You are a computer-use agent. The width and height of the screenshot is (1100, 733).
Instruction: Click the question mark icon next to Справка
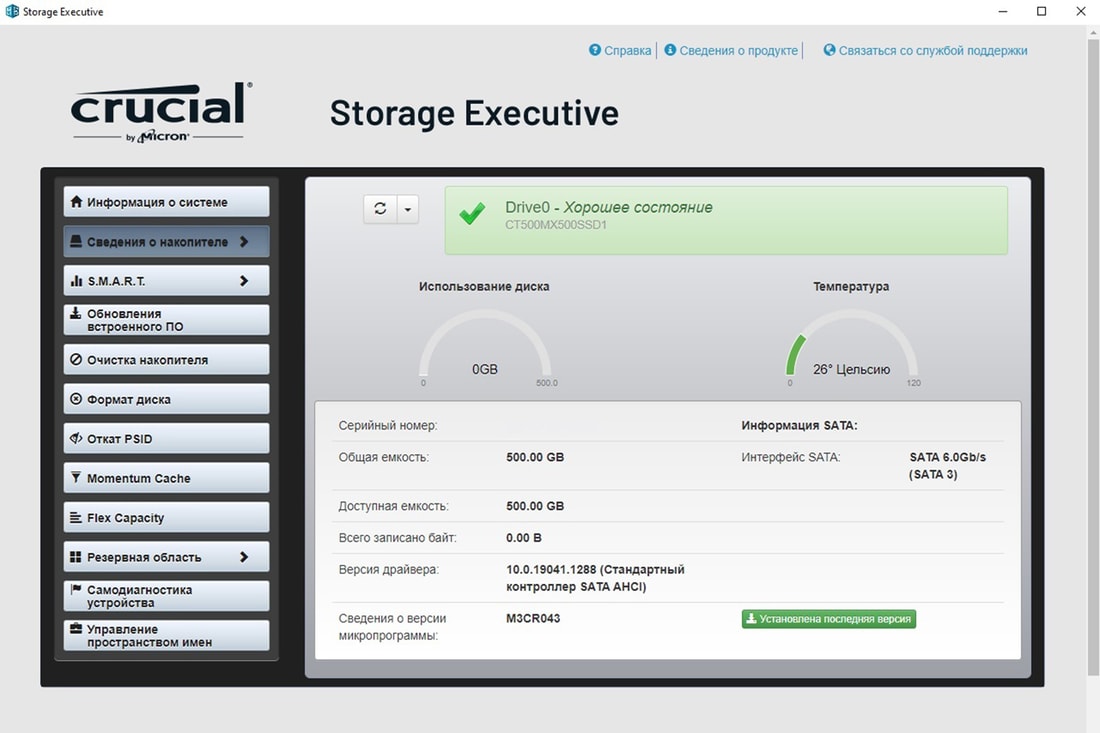coord(595,50)
